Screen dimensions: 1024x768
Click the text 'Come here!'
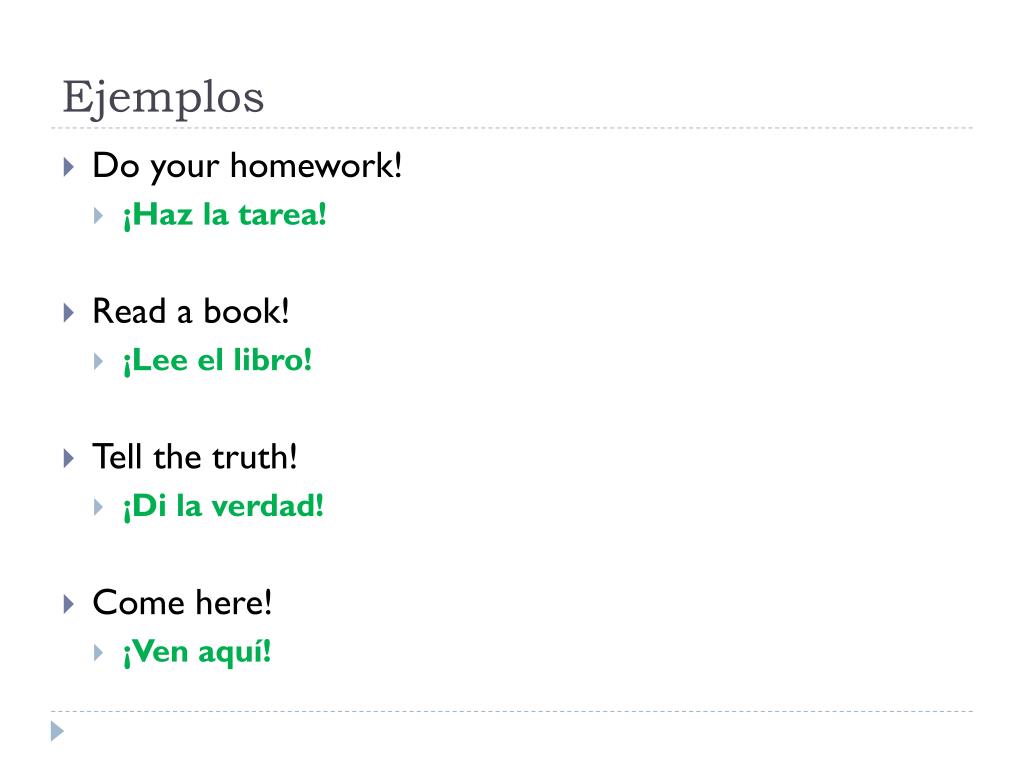(182, 603)
